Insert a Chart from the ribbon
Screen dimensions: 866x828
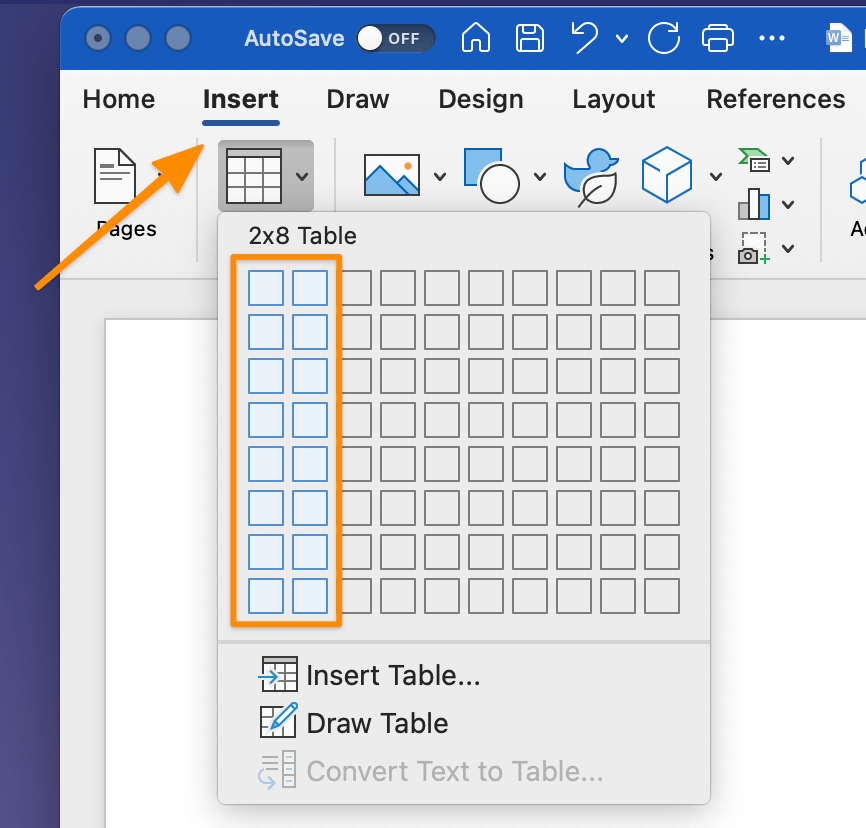tap(754, 204)
